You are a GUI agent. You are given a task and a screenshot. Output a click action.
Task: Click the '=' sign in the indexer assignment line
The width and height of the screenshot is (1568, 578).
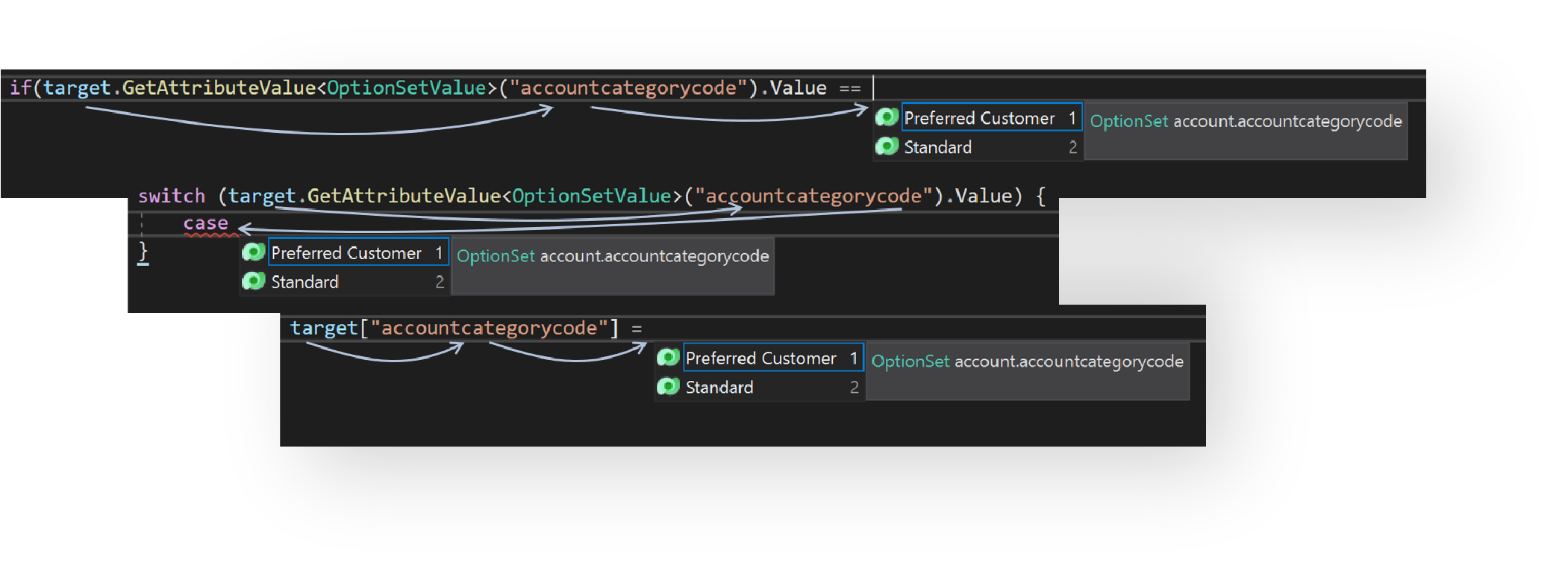pos(637,329)
